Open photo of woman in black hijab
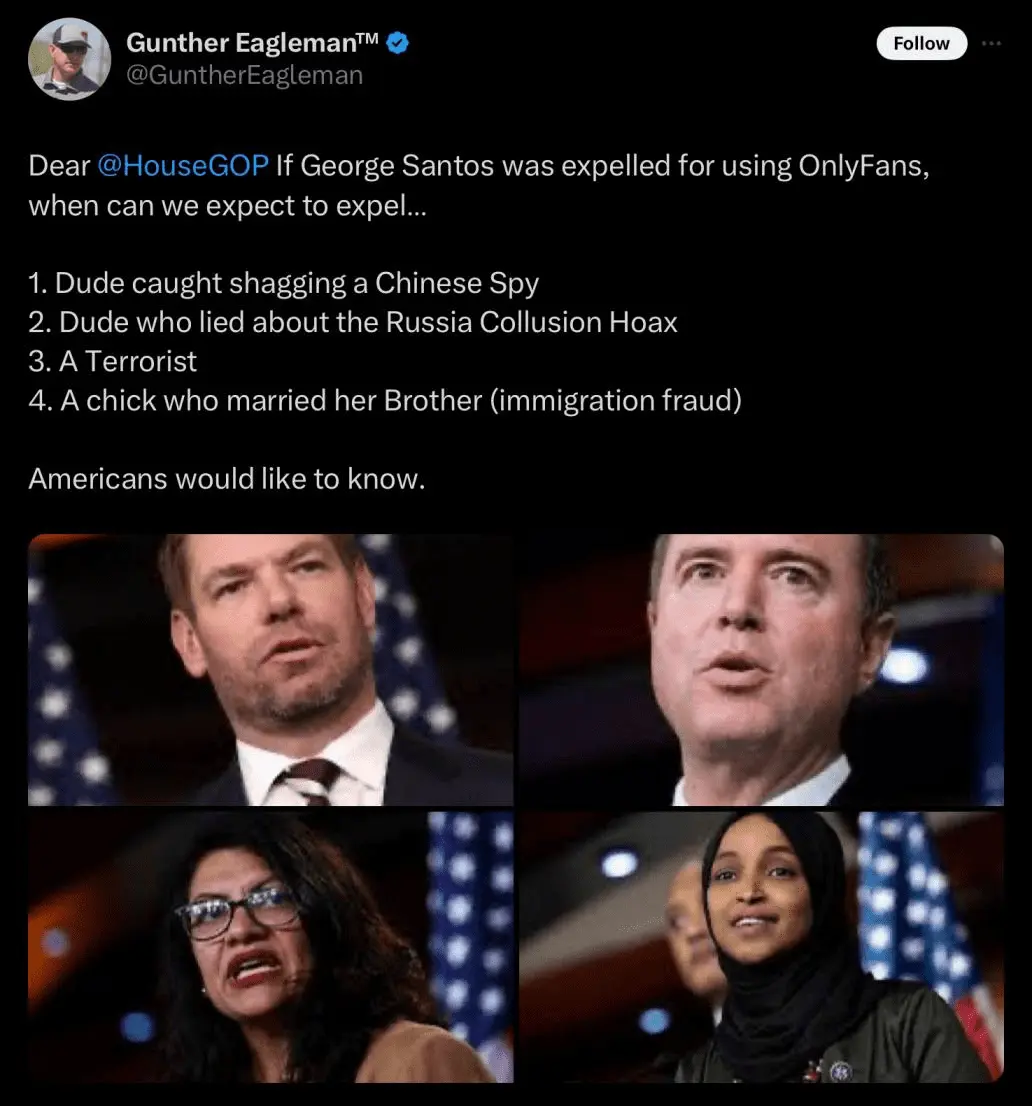Screen dimensions: 1032x1106 [x=762, y=947]
